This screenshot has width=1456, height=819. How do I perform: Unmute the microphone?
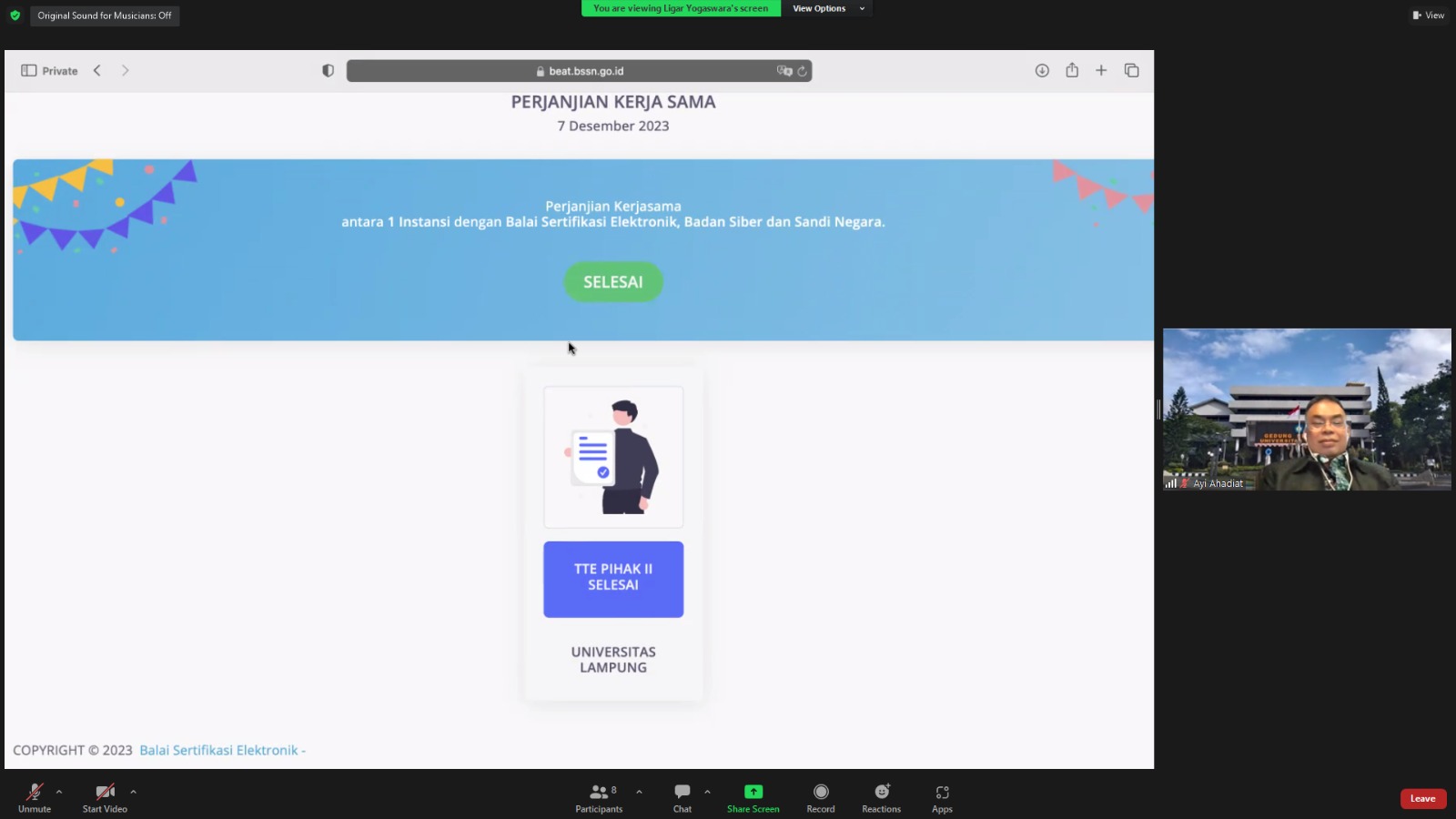coord(35,797)
